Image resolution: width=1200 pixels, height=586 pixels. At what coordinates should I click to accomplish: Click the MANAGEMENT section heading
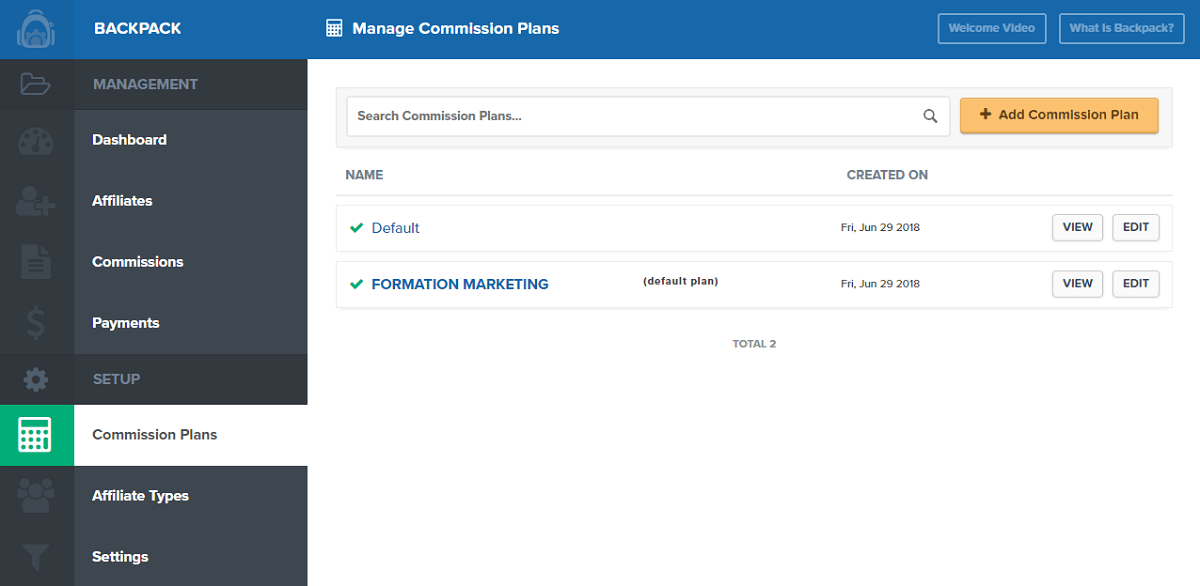tap(145, 84)
